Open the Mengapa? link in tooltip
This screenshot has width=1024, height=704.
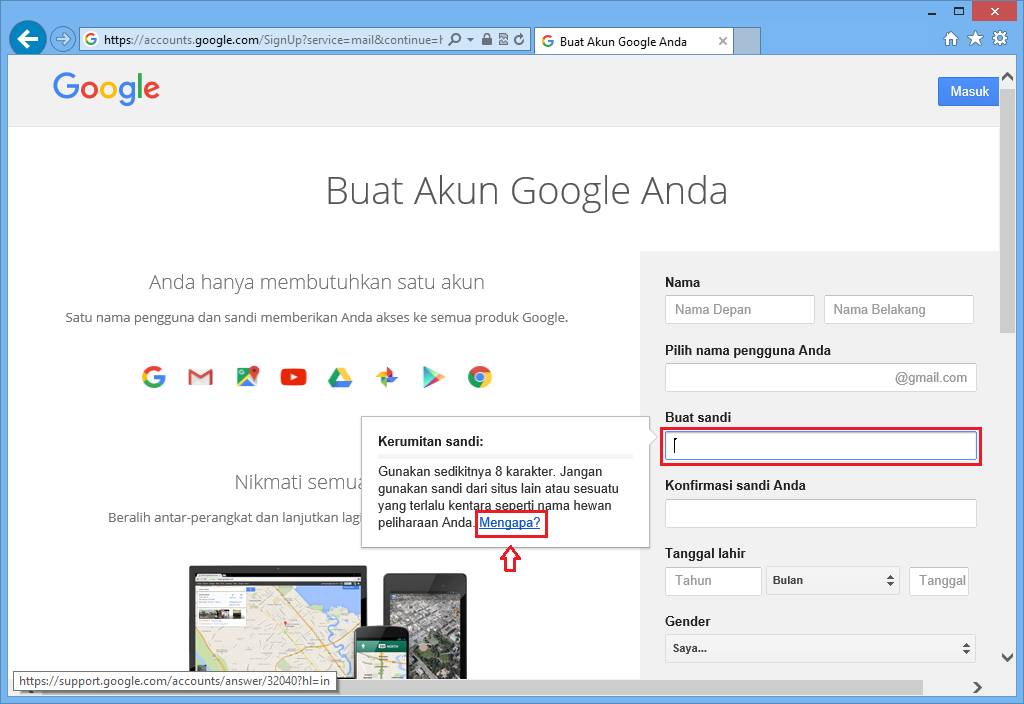510,522
